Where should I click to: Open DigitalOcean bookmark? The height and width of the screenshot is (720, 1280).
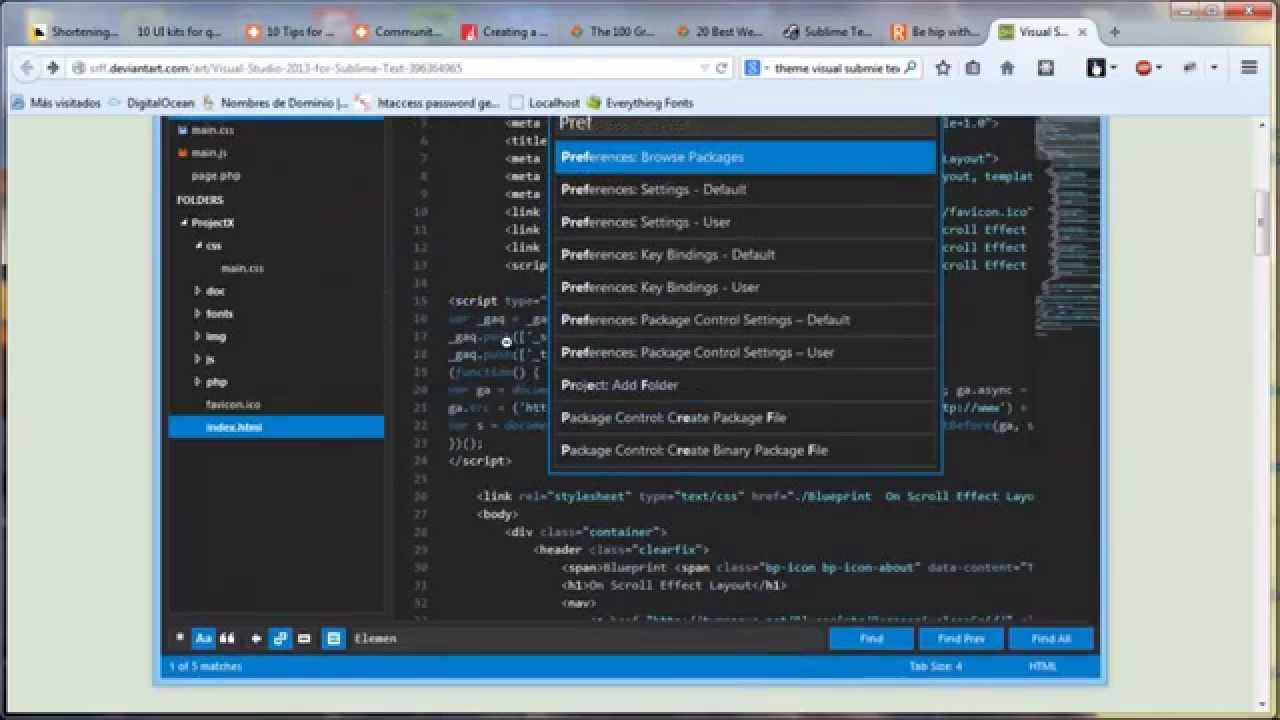point(151,102)
